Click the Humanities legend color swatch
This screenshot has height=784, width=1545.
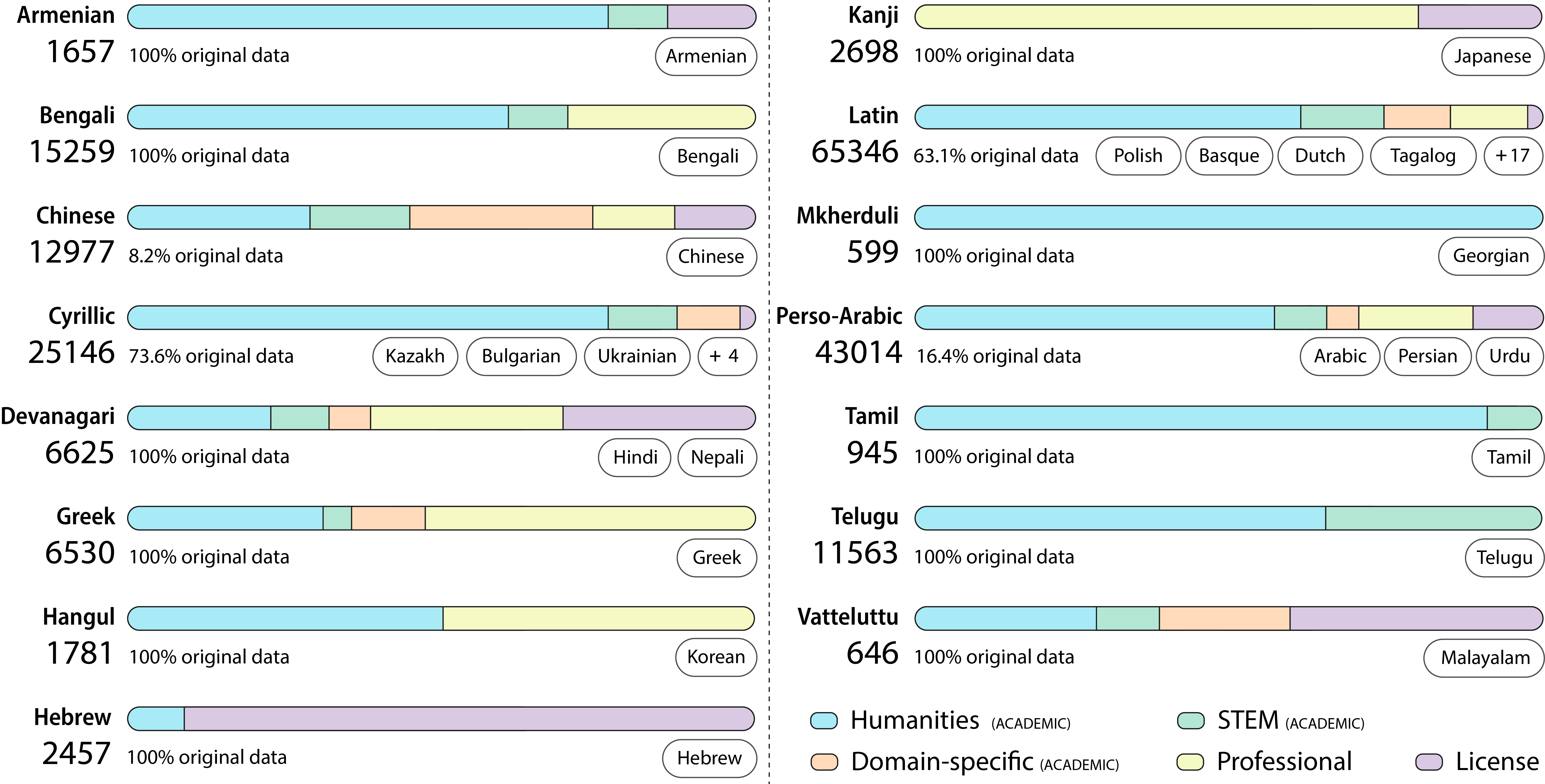[823, 720]
